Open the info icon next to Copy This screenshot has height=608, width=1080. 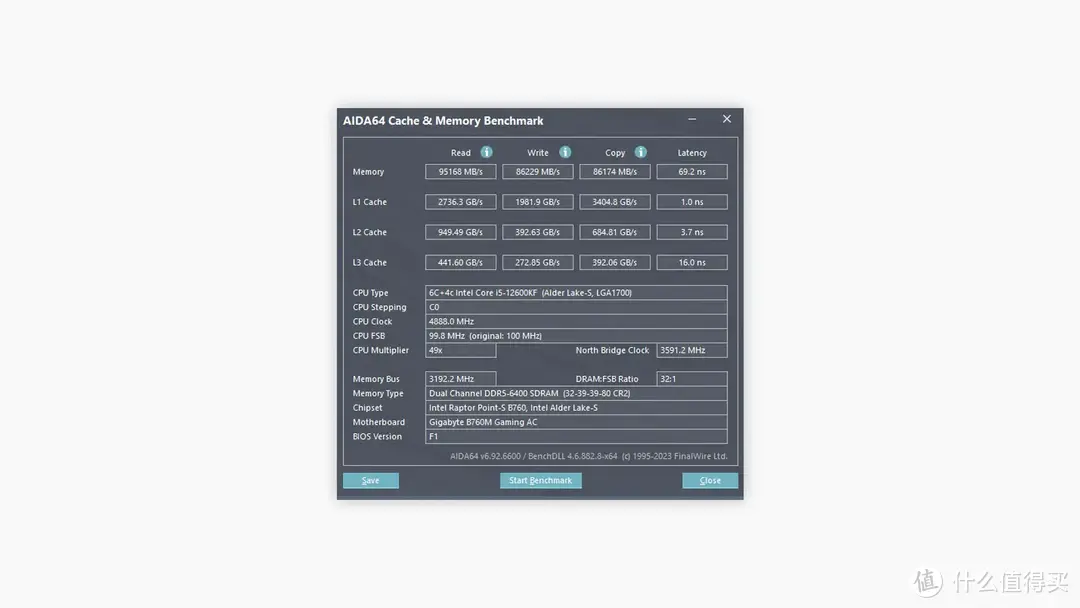[640, 152]
